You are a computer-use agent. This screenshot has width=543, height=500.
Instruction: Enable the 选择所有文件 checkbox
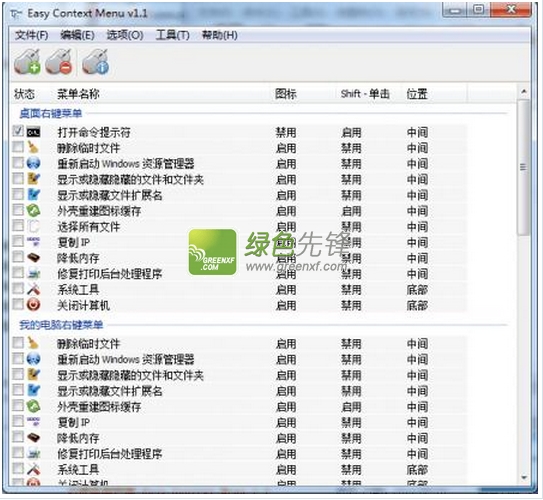point(18,226)
